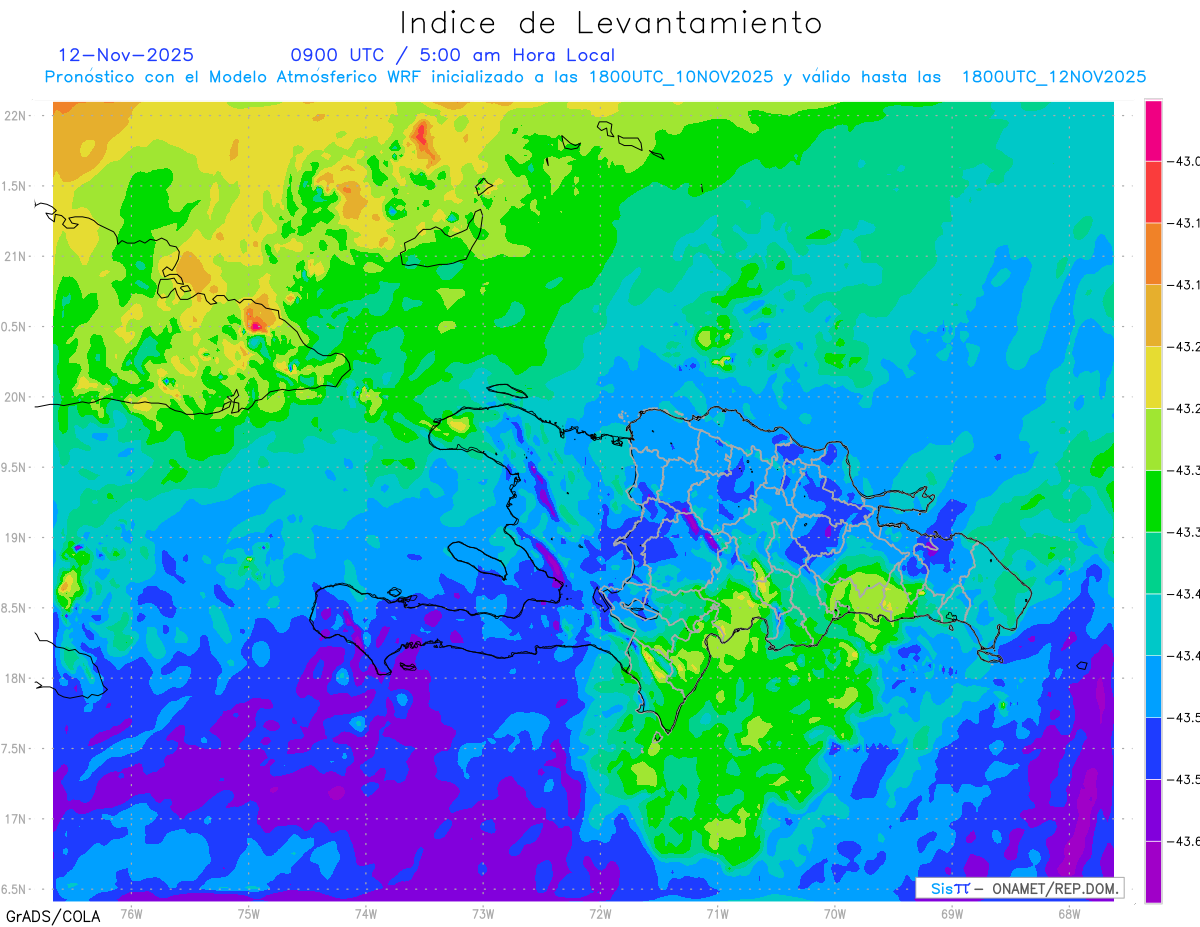Click the 'SisTT - ONAMET/REP.DOM.' credit box
This screenshot has width=1200, height=927.
point(1020,888)
